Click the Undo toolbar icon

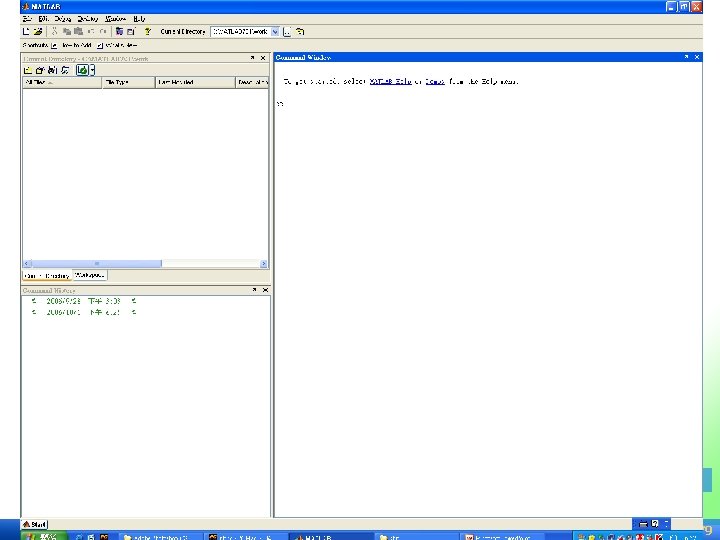point(91,31)
